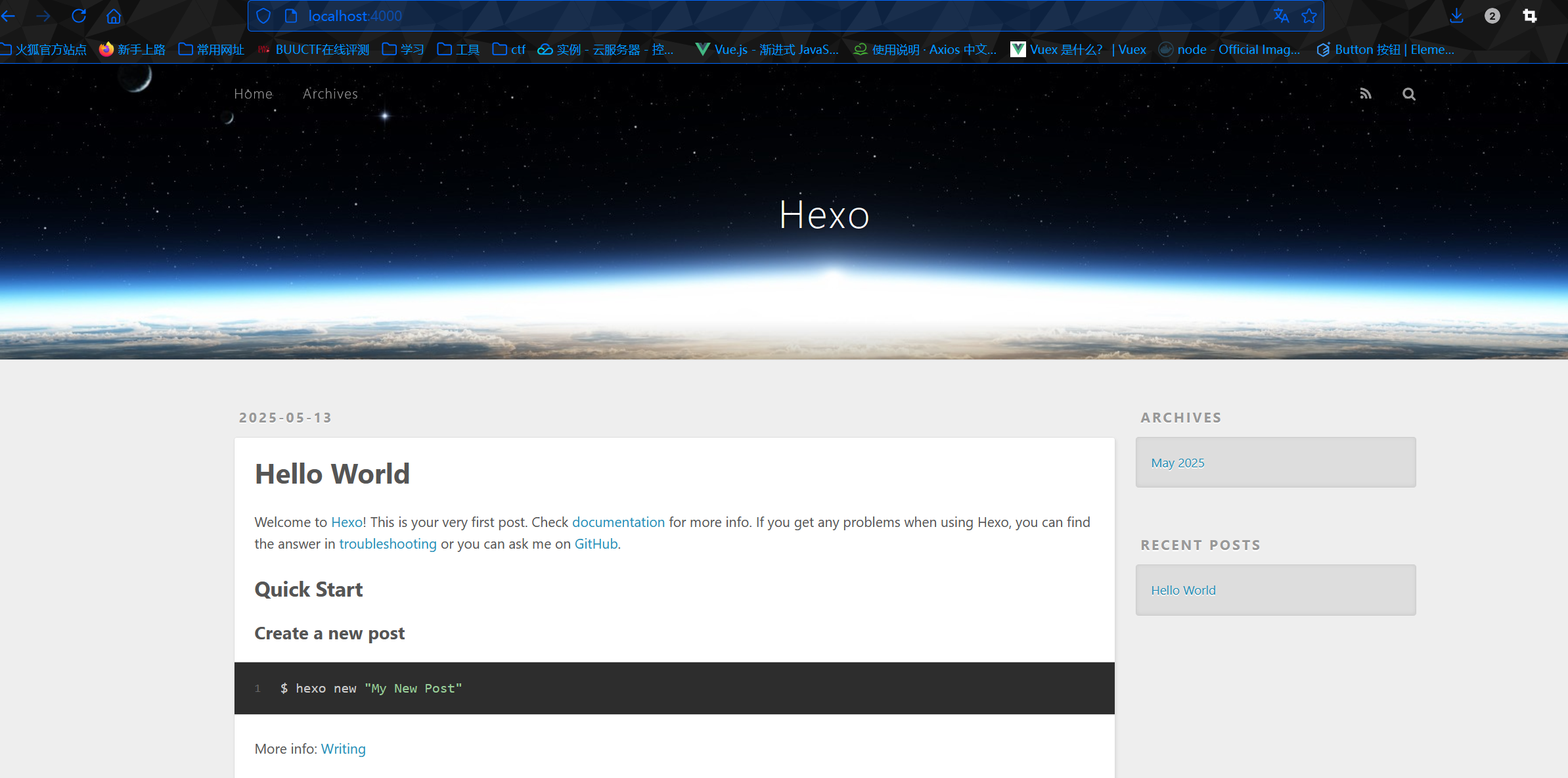This screenshot has width=1568, height=778.
Task: Click the browser home icon
Action: (x=114, y=16)
